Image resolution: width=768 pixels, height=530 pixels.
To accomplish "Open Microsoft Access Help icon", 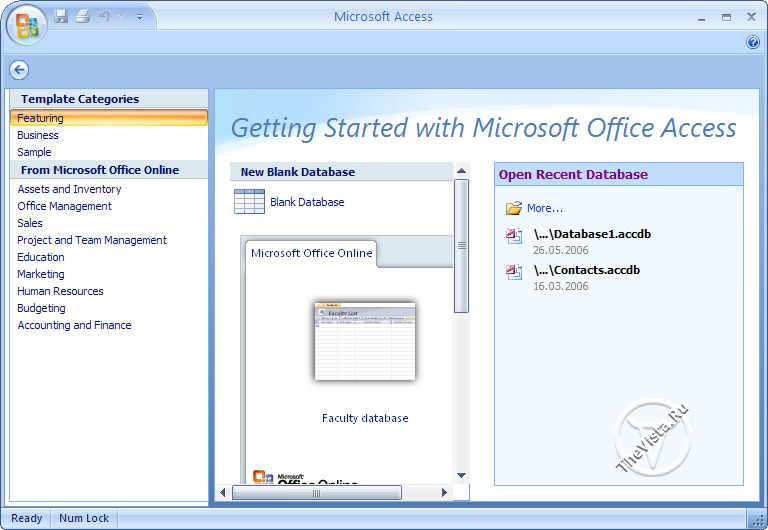I will point(753,42).
